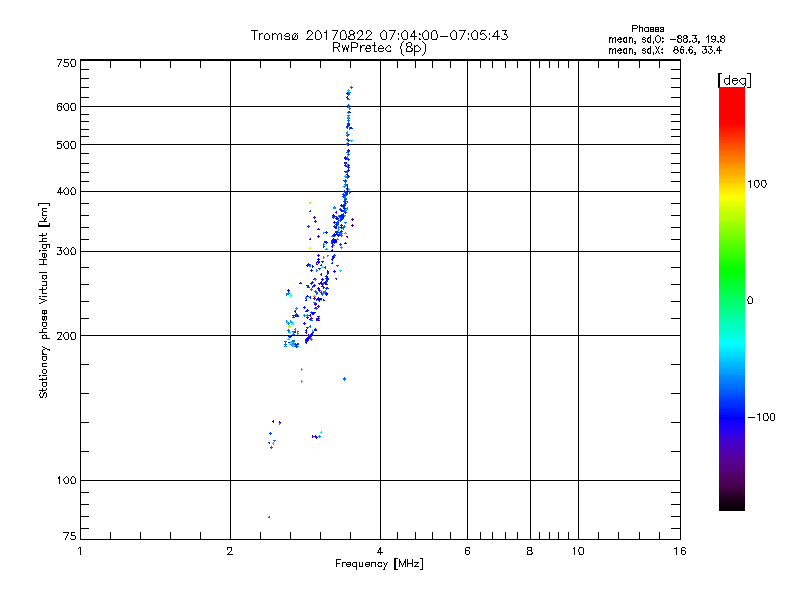The image size is (800, 600).
Task: Pick the blue region of the colorbar near -100
Action: pyautogui.click(x=732, y=416)
